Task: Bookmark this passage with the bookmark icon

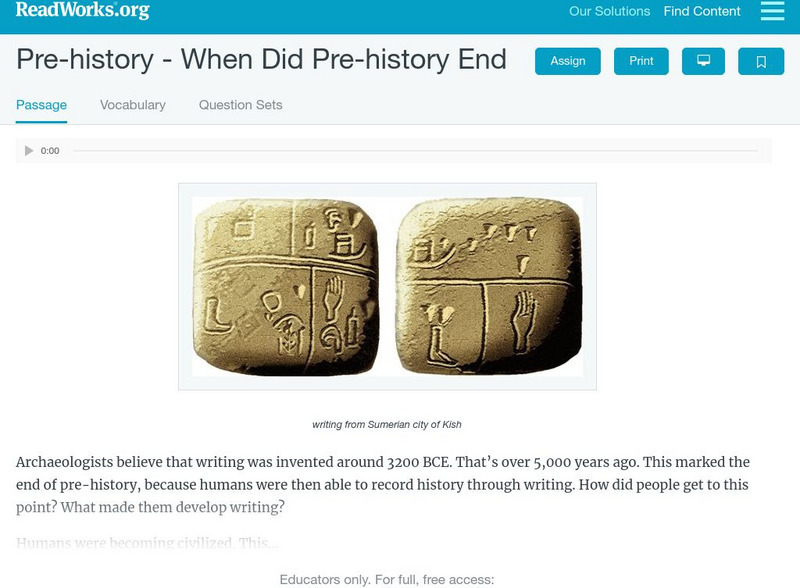Action: tap(761, 60)
